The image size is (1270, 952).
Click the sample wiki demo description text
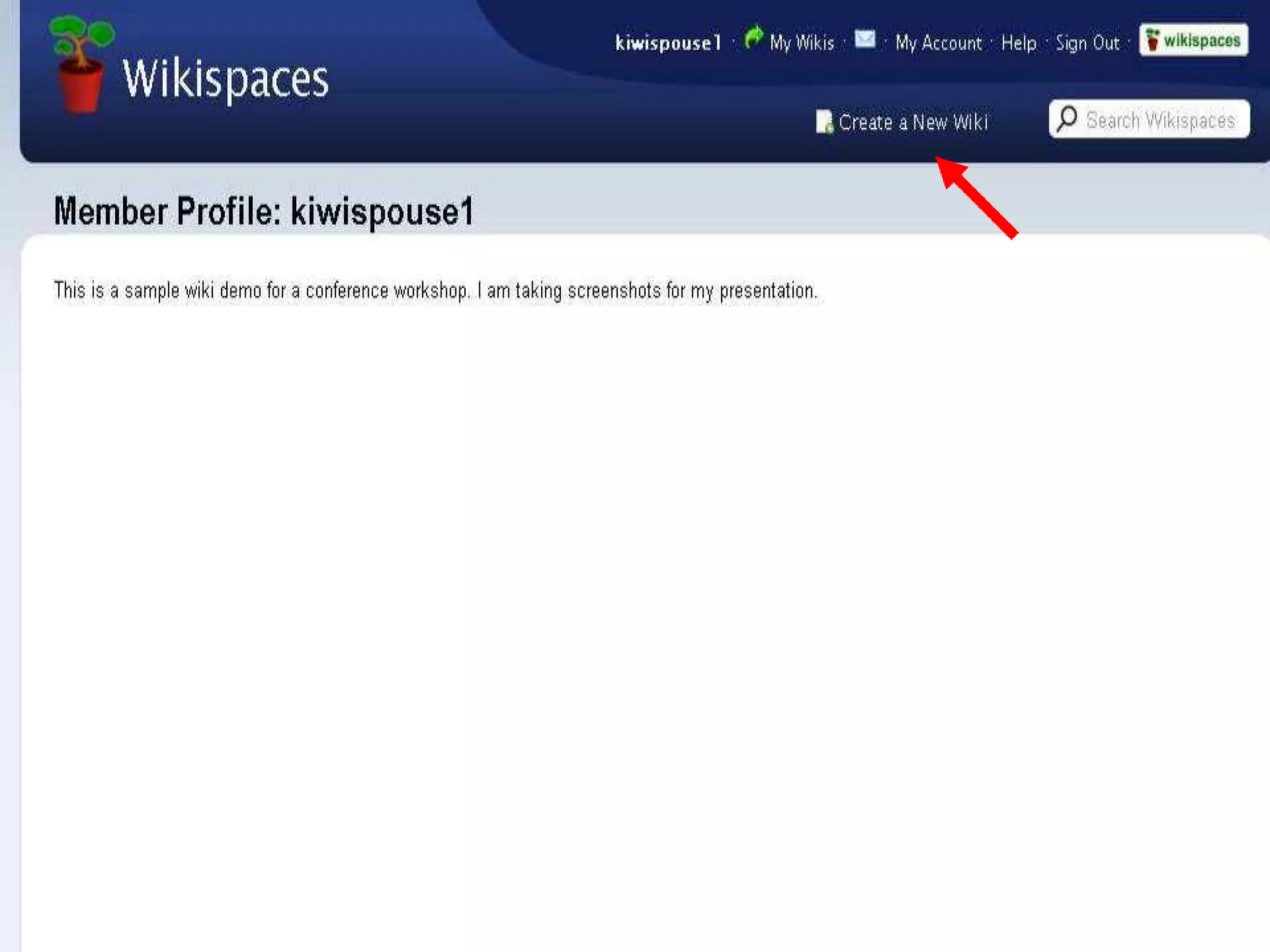pos(435,290)
